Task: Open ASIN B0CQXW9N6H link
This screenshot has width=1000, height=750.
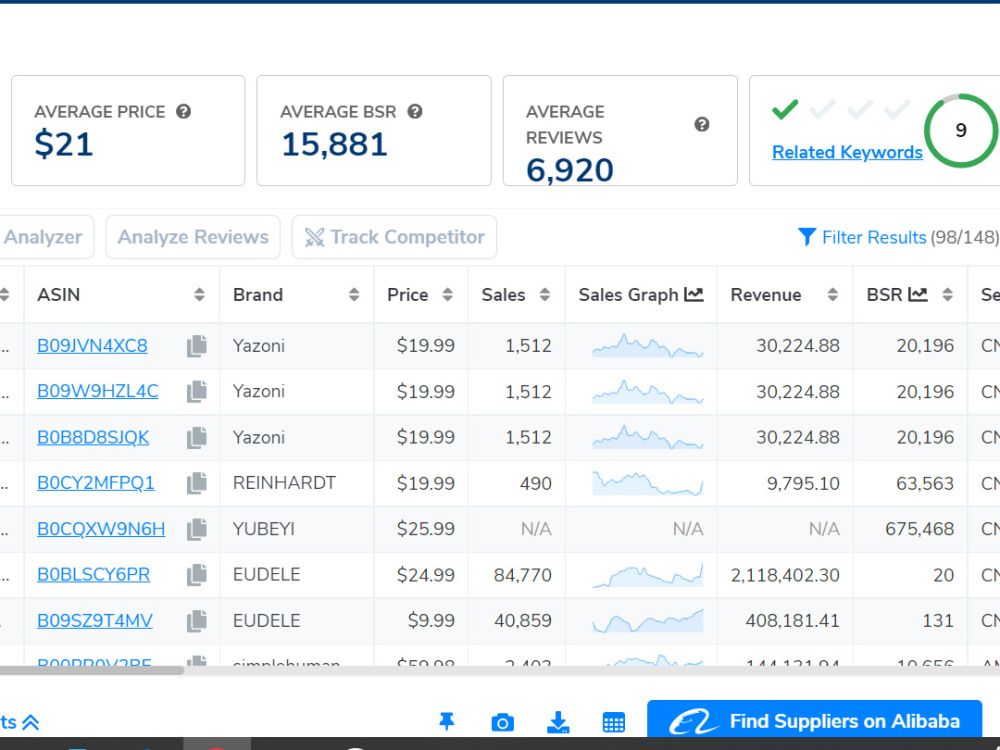Action: coord(101,529)
